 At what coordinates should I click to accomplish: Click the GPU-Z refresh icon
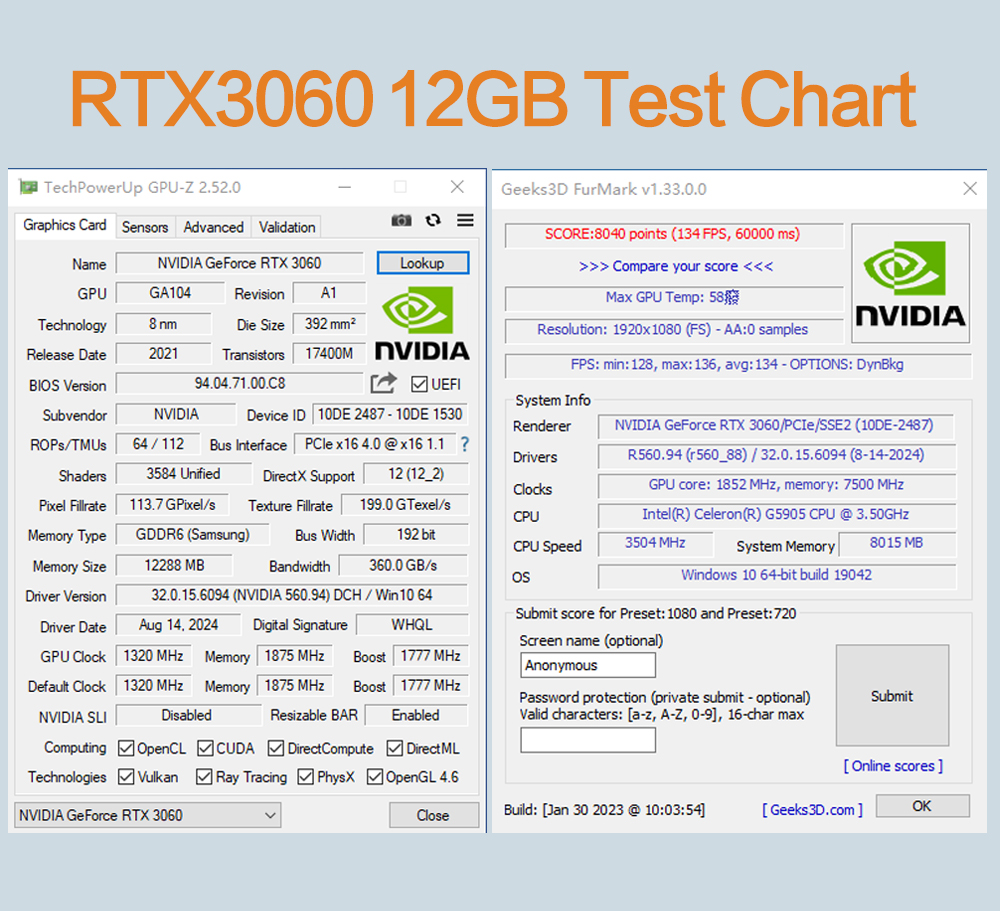coord(433,220)
